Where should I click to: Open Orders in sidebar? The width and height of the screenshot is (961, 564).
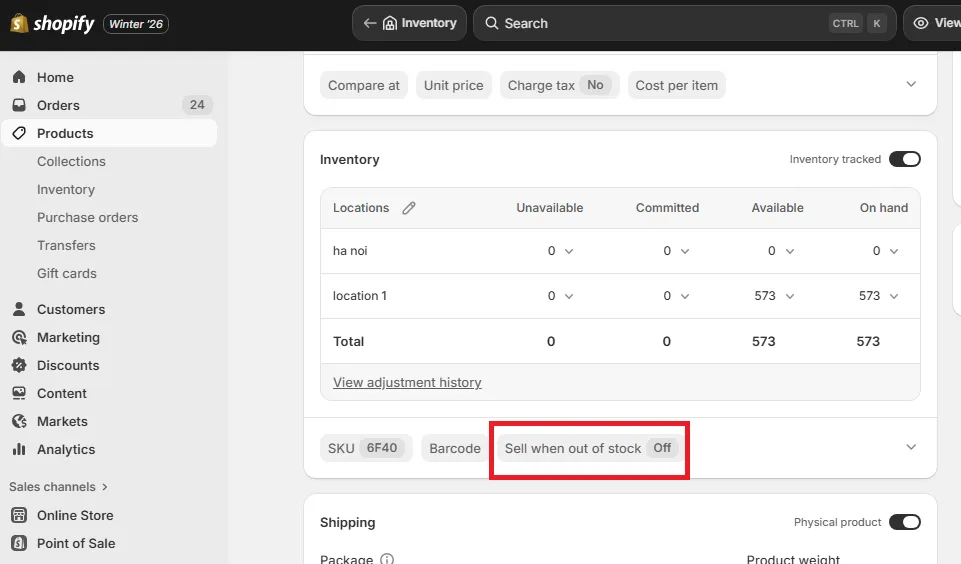click(x=58, y=105)
